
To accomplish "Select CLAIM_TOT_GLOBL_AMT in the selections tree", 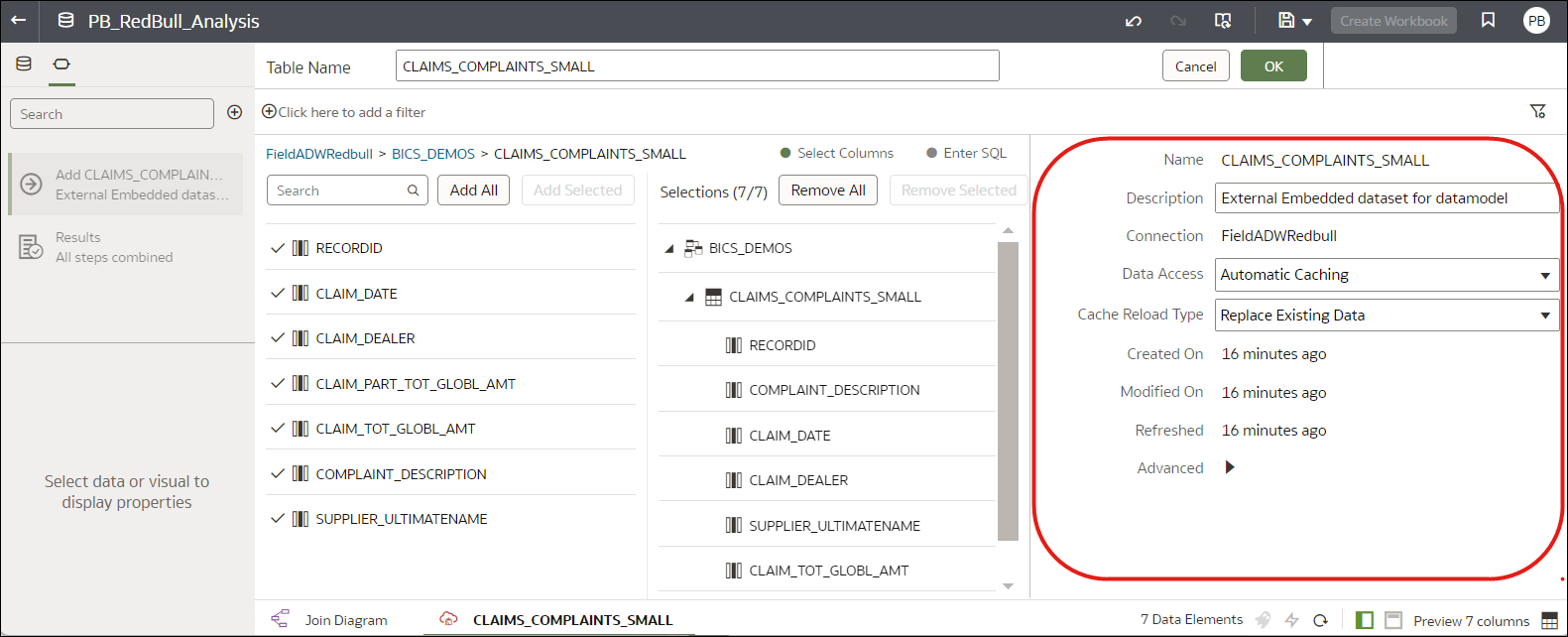I will pyautogui.click(x=827, y=571).
